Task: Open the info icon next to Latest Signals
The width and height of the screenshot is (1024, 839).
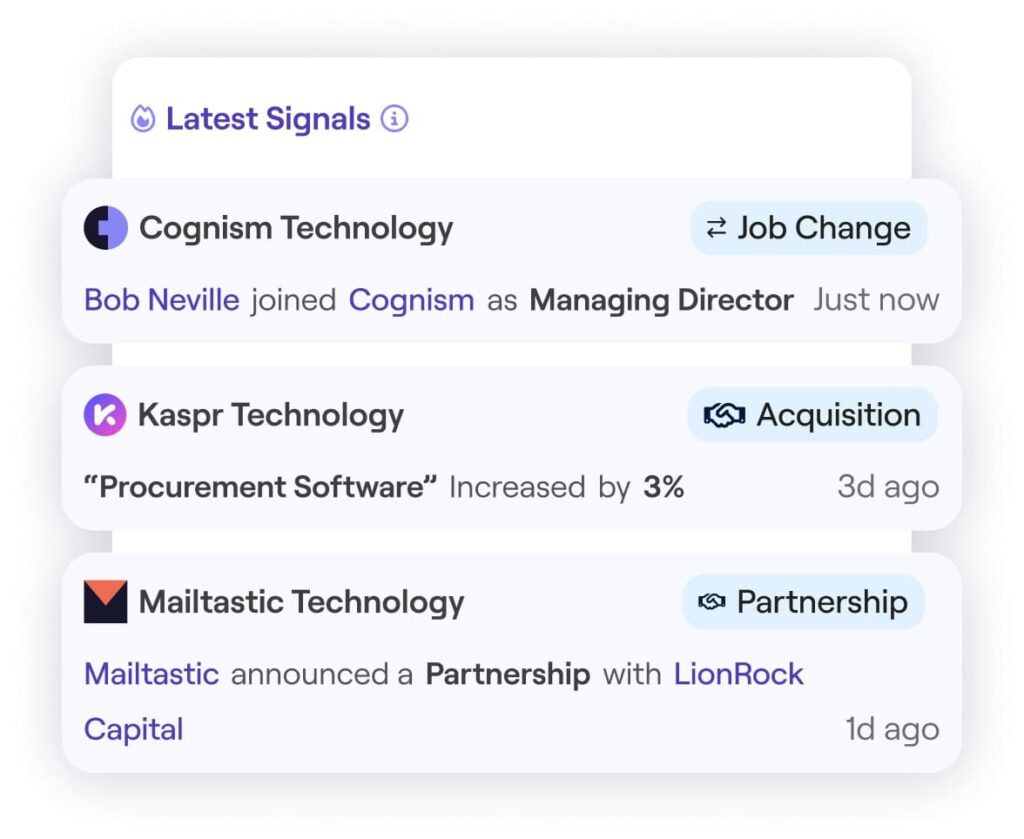Action: pyautogui.click(x=395, y=119)
